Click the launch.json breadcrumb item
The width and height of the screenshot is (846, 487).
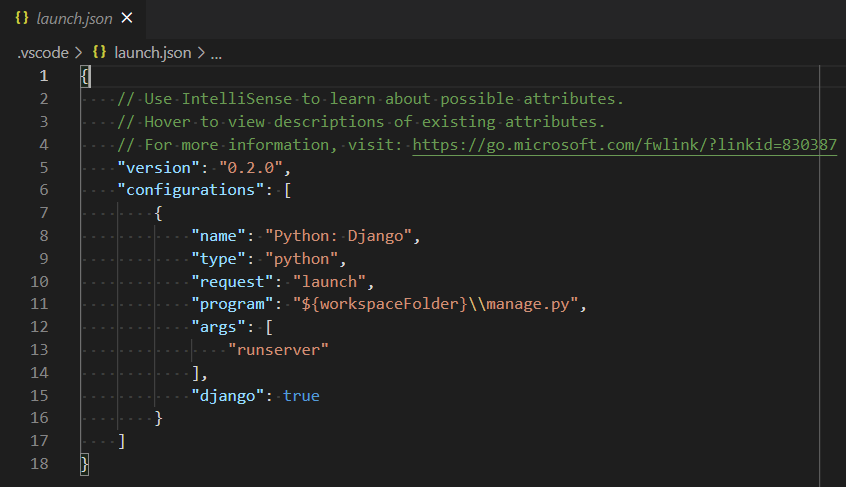[x=153, y=53]
